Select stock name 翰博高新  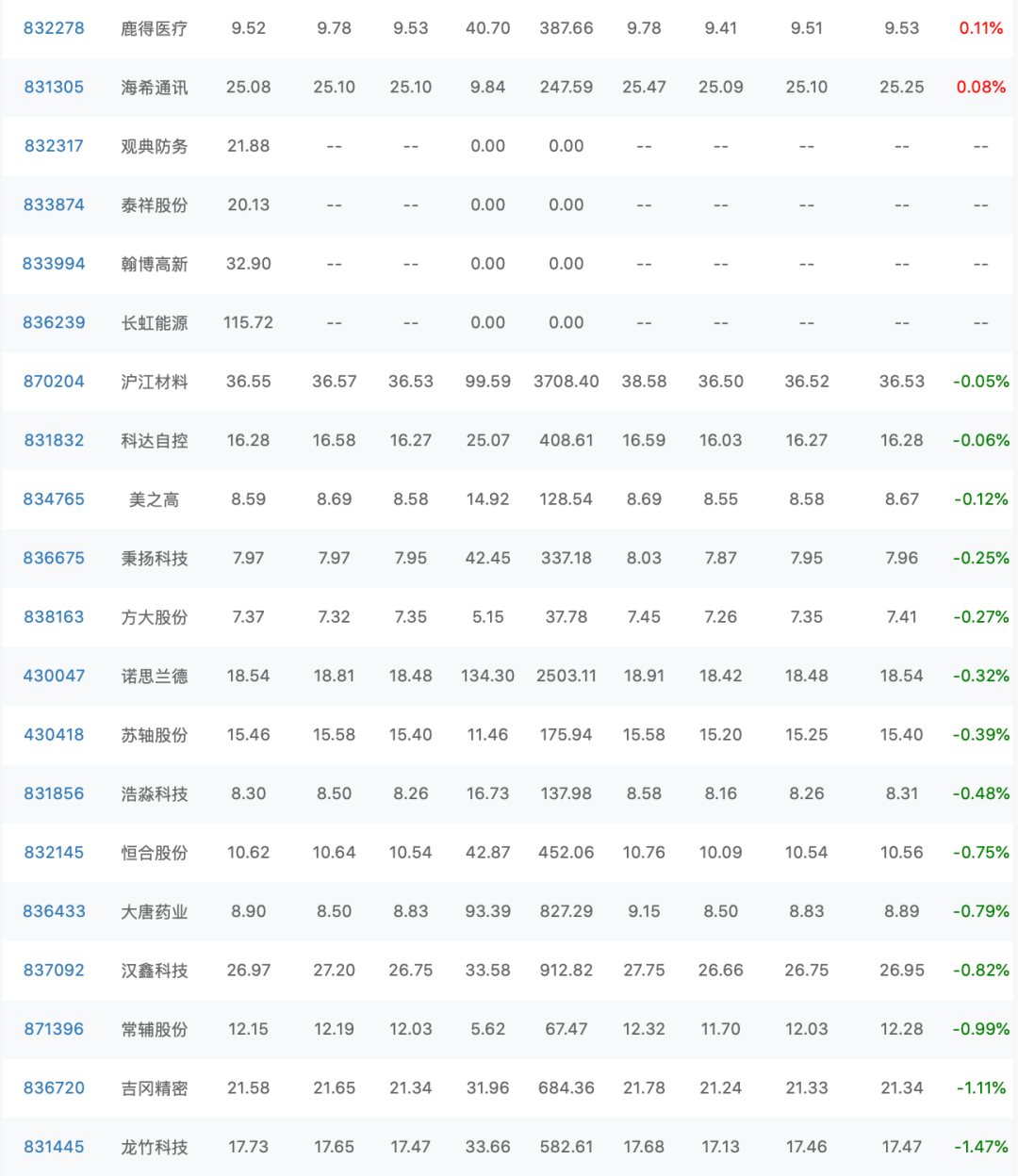pos(155,264)
